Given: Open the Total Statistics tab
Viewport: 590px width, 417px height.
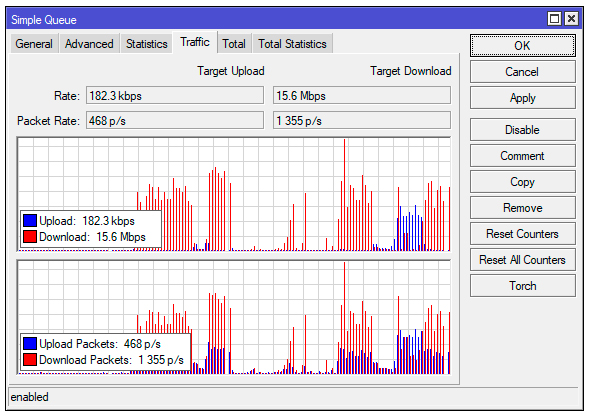Looking at the screenshot, I should click(x=292, y=44).
